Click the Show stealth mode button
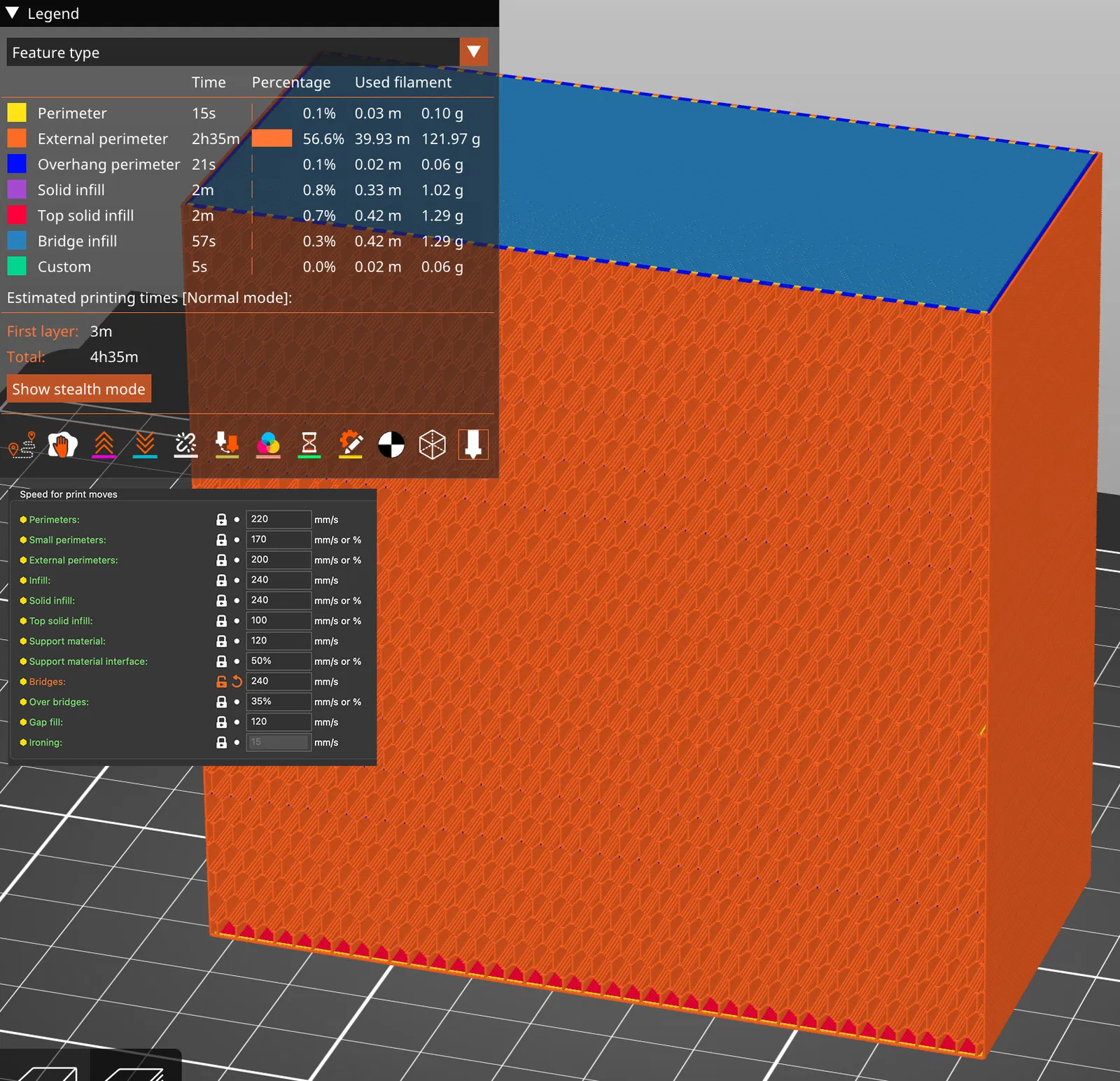Image resolution: width=1120 pixels, height=1081 pixels. 78,389
